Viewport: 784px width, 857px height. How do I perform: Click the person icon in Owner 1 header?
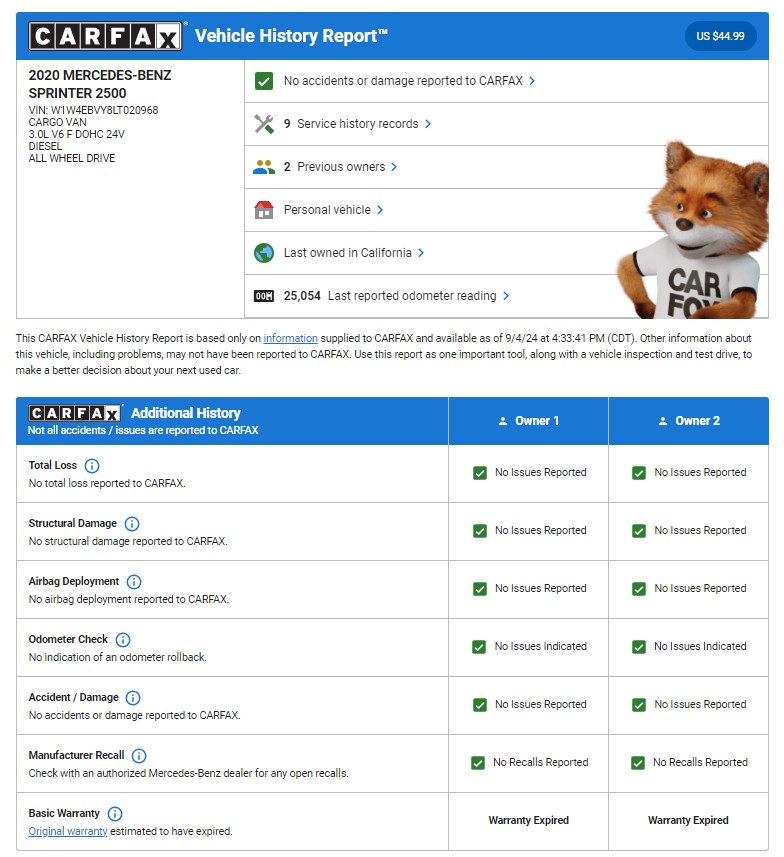pyautogui.click(x=503, y=421)
